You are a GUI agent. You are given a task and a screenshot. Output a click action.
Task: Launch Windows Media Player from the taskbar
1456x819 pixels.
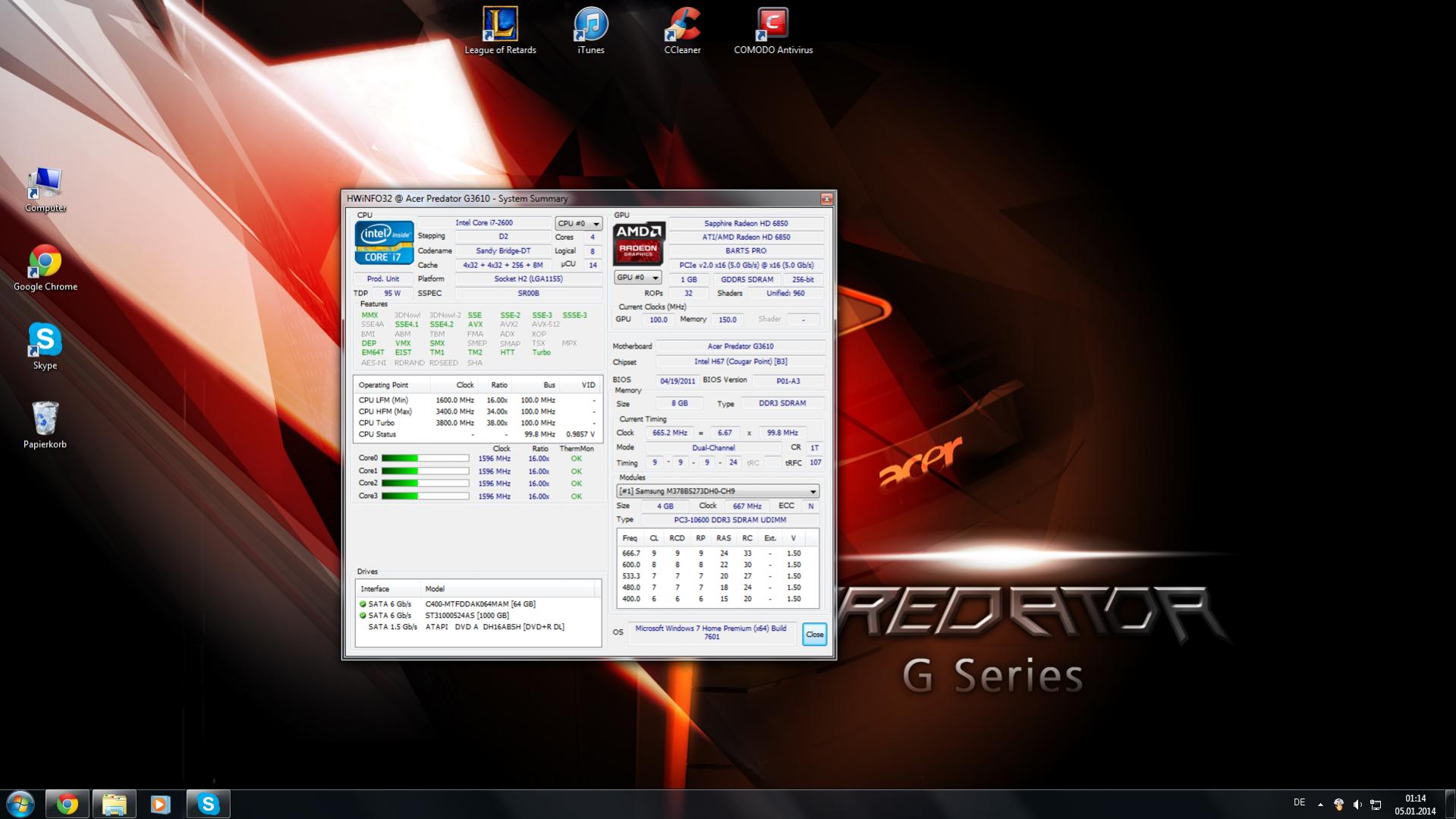160,804
